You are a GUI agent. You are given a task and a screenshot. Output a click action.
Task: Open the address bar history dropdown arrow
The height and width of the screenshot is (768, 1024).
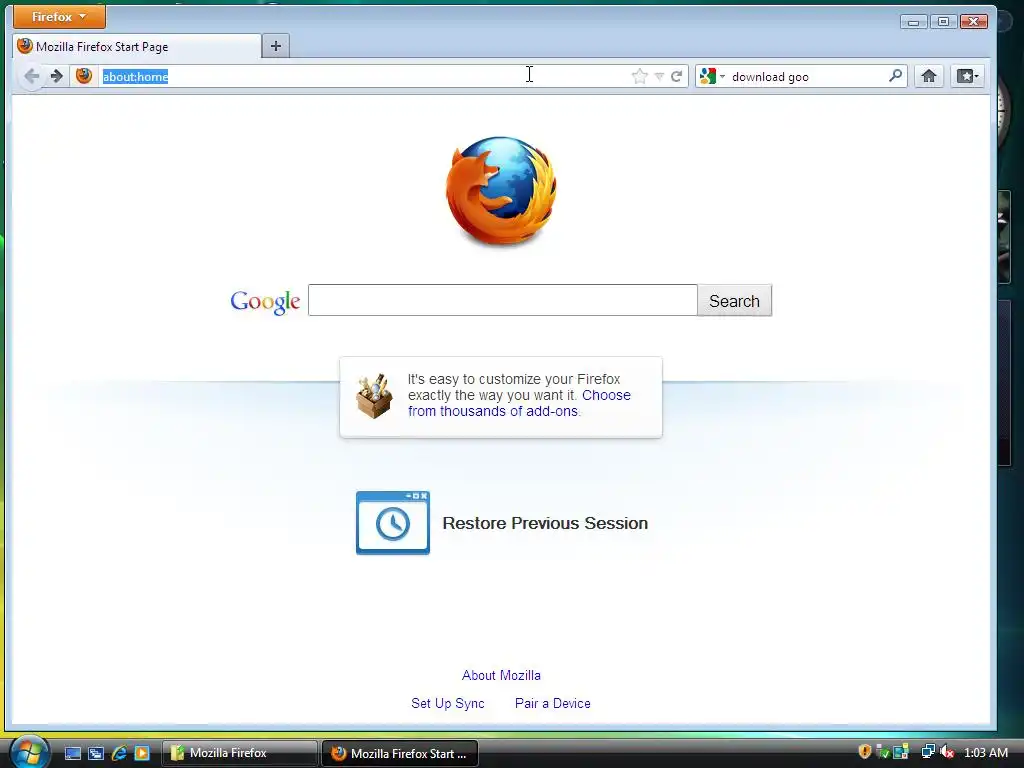(660, 77)
